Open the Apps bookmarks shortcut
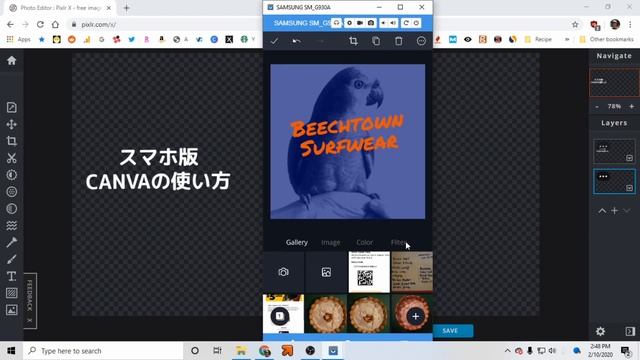The image size is (640, 360). pyautogui.click(x=19, y=39)
